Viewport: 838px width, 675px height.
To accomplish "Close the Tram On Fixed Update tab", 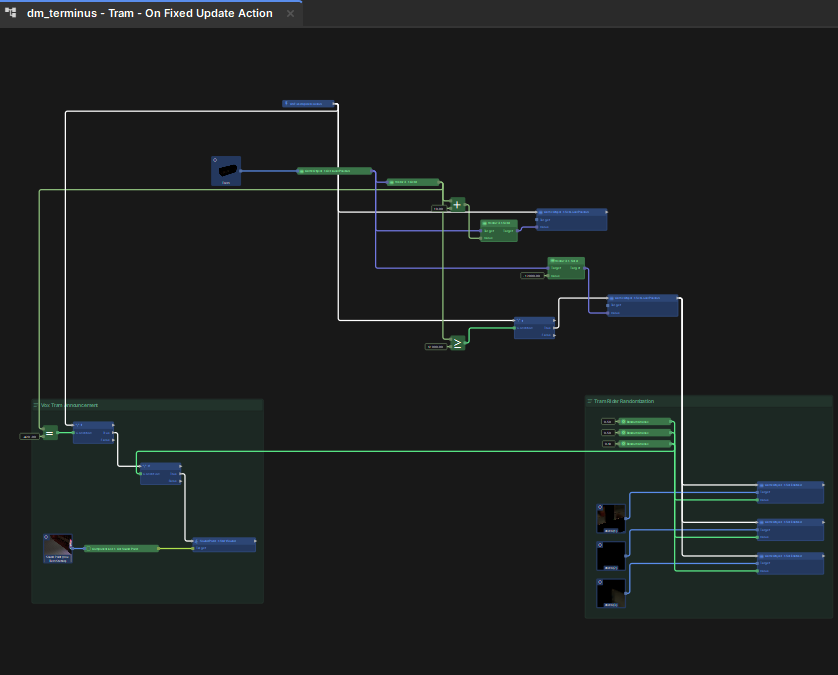I will 291,14.
